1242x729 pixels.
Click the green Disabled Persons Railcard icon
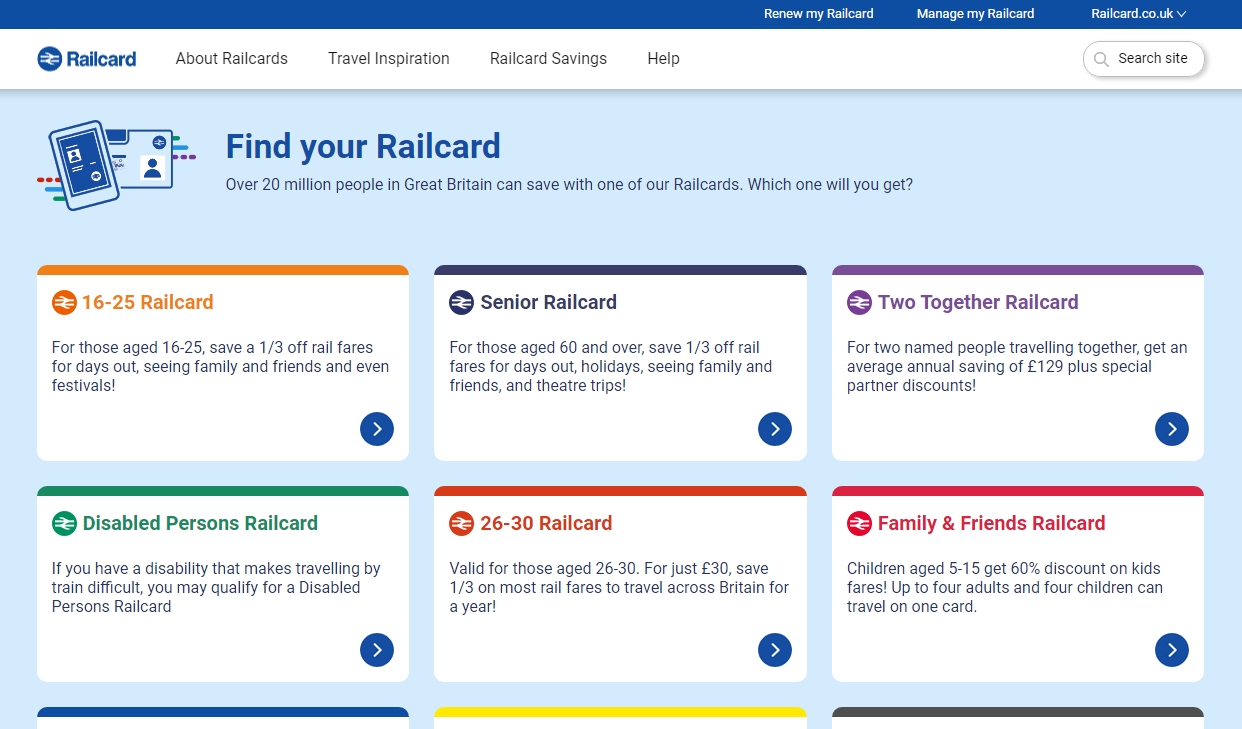(64, 523)
